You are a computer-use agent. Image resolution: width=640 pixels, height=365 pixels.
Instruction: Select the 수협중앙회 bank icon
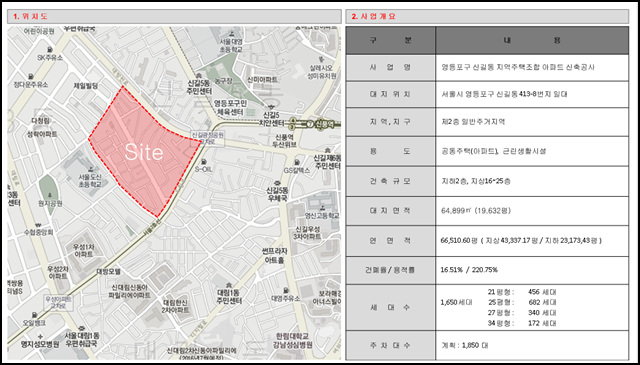pos(38,224)
